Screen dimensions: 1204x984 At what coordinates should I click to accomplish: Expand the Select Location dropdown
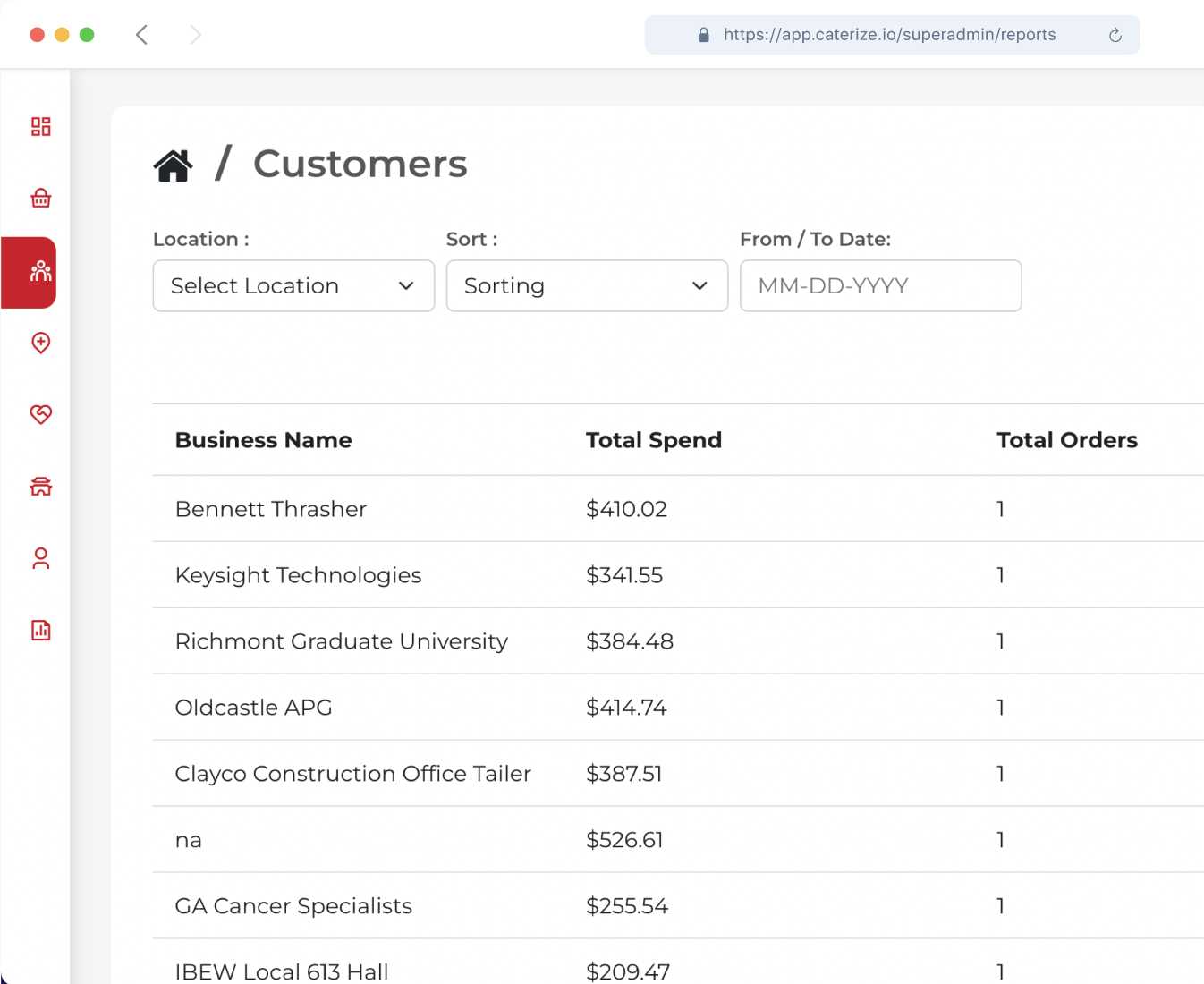click(x=293, y=286)
